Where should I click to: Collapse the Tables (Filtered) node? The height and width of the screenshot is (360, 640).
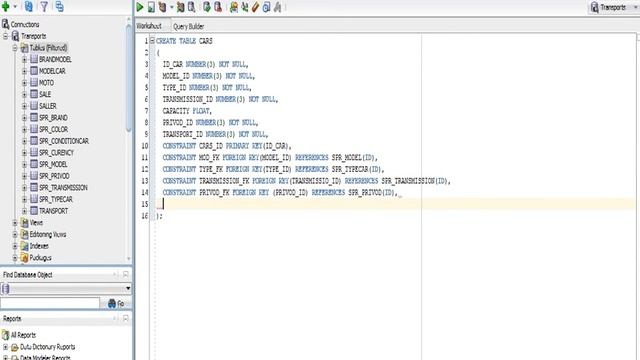coord(15,48)
